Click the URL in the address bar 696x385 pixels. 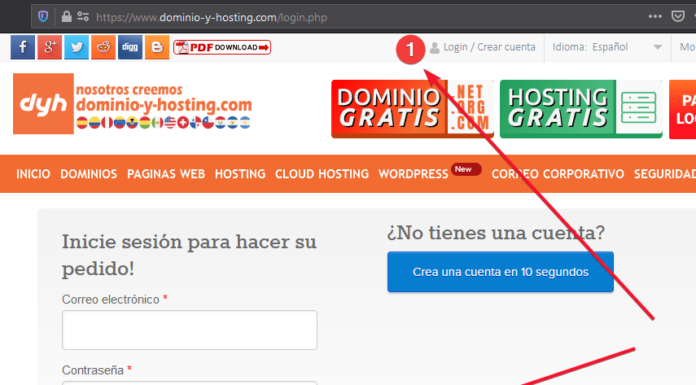pyautogui.click(x=212, y=17)
